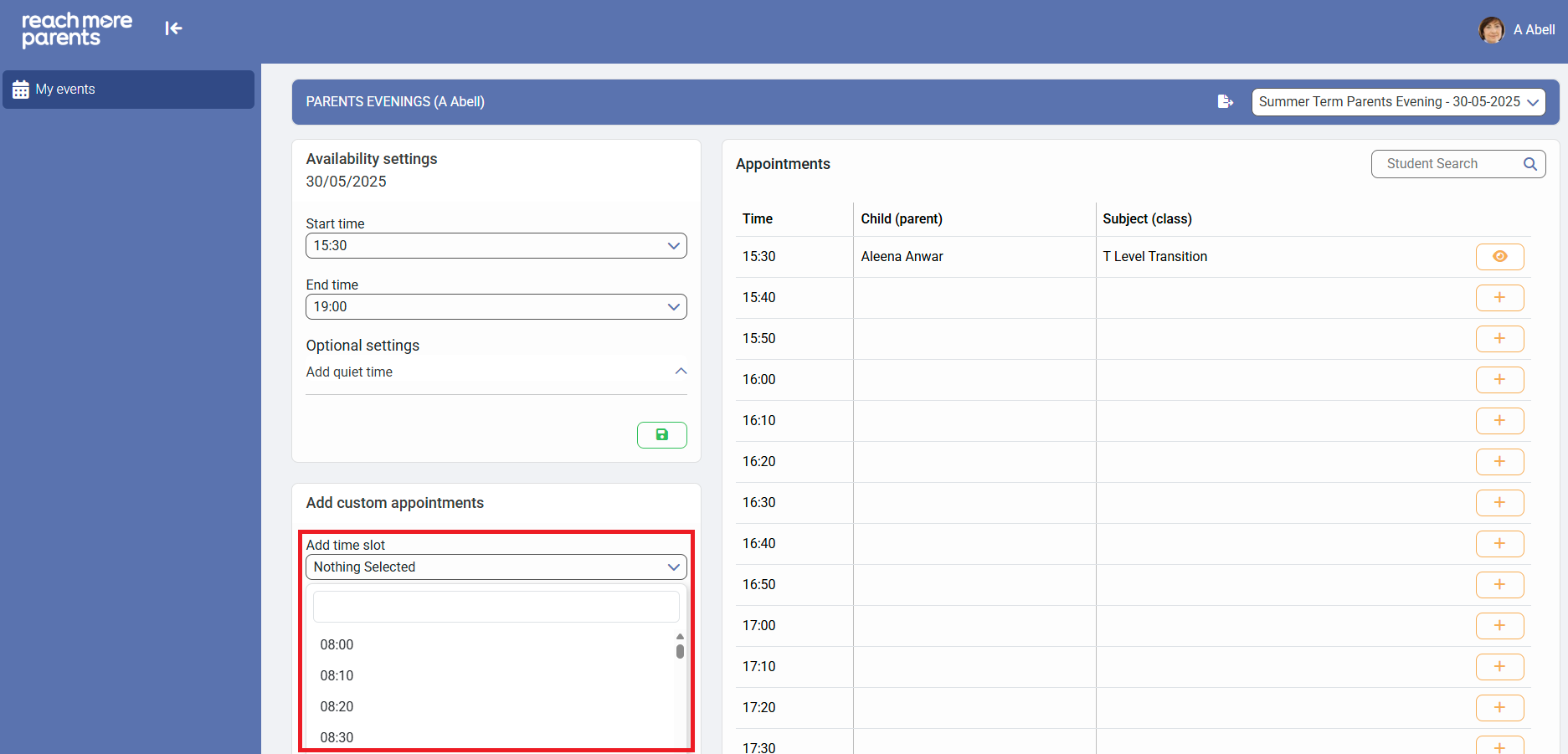Image resolution: width=1568 pixels, height=754 pixels.
Task: Click the A Abell profile avatar
Action: tap(1491, 29)
